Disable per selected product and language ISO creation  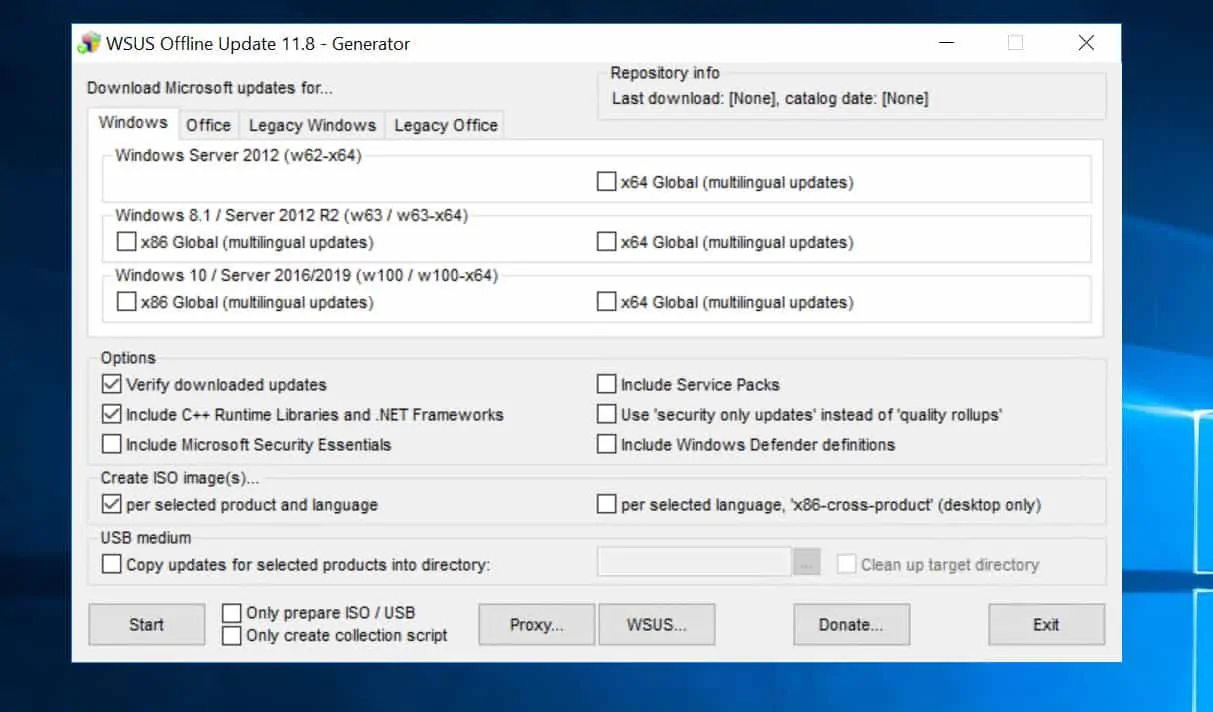(x=110, y=505)
